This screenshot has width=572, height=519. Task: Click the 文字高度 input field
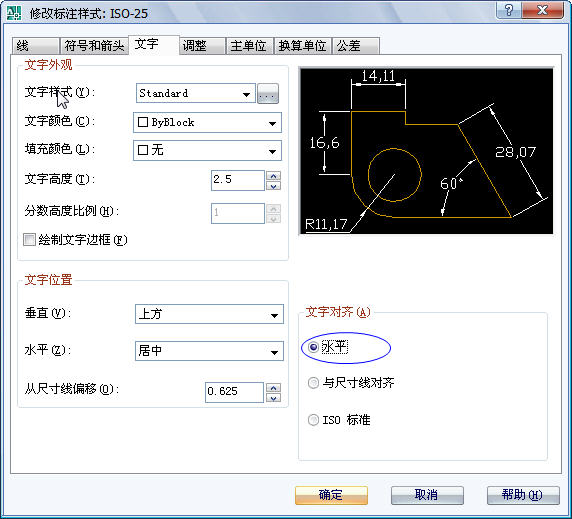(x=238, y=180)
